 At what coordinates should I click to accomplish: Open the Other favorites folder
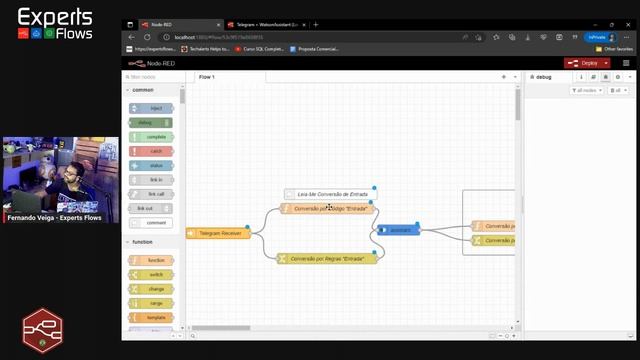pyautogui.click(x=614, y=49)
